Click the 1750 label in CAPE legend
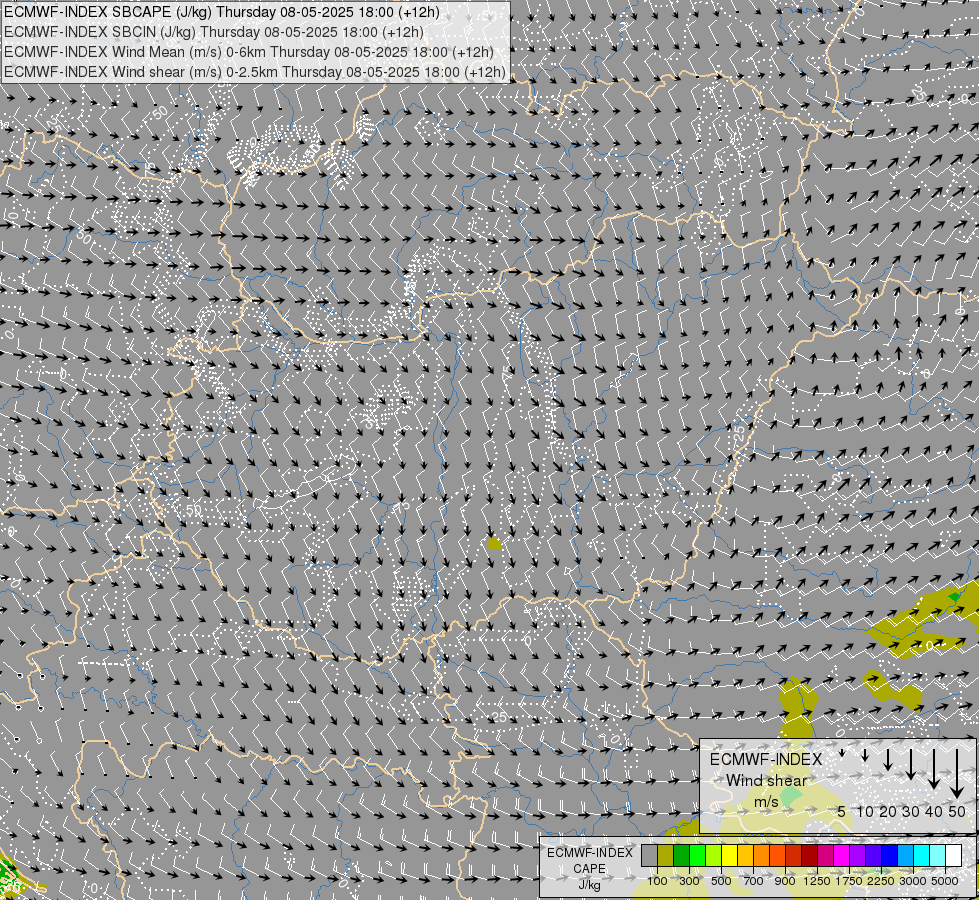Viewport: 979px width, 900px height. coord(849,881)
